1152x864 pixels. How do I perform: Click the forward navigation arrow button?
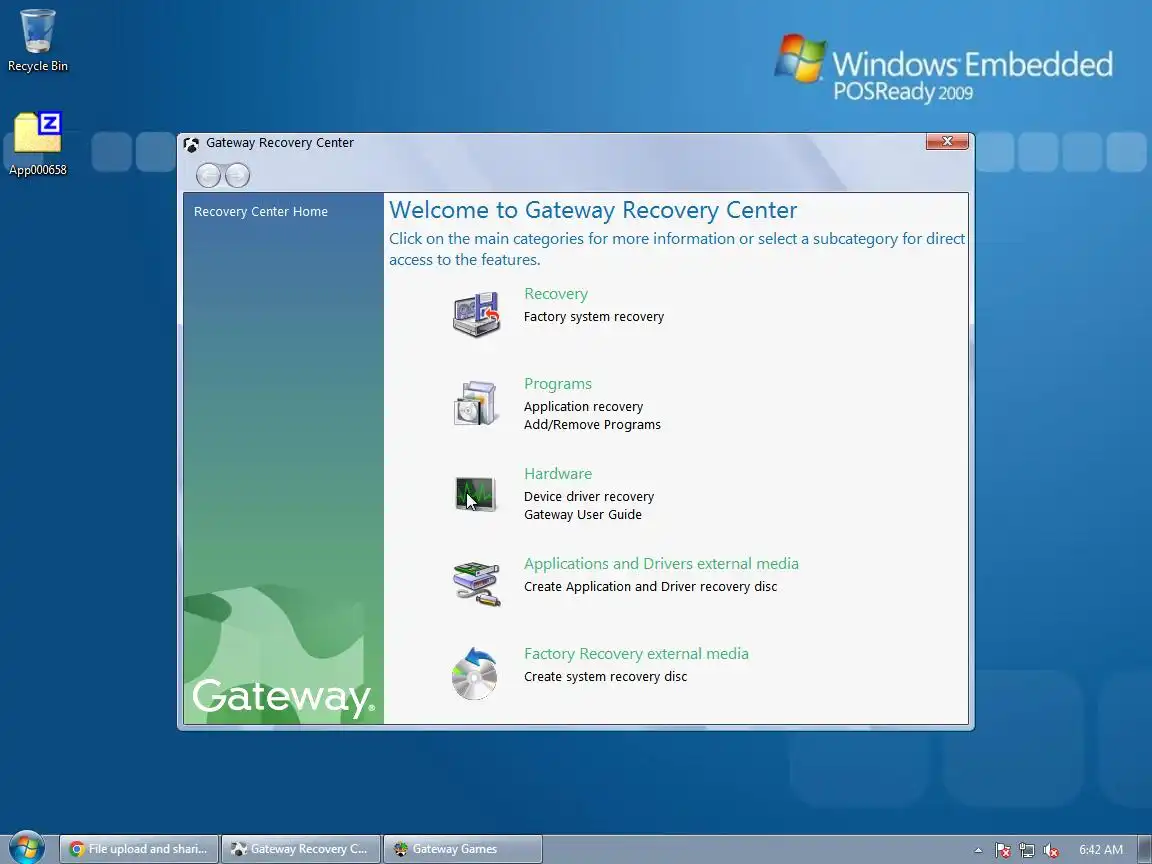(x=237, y=176)
